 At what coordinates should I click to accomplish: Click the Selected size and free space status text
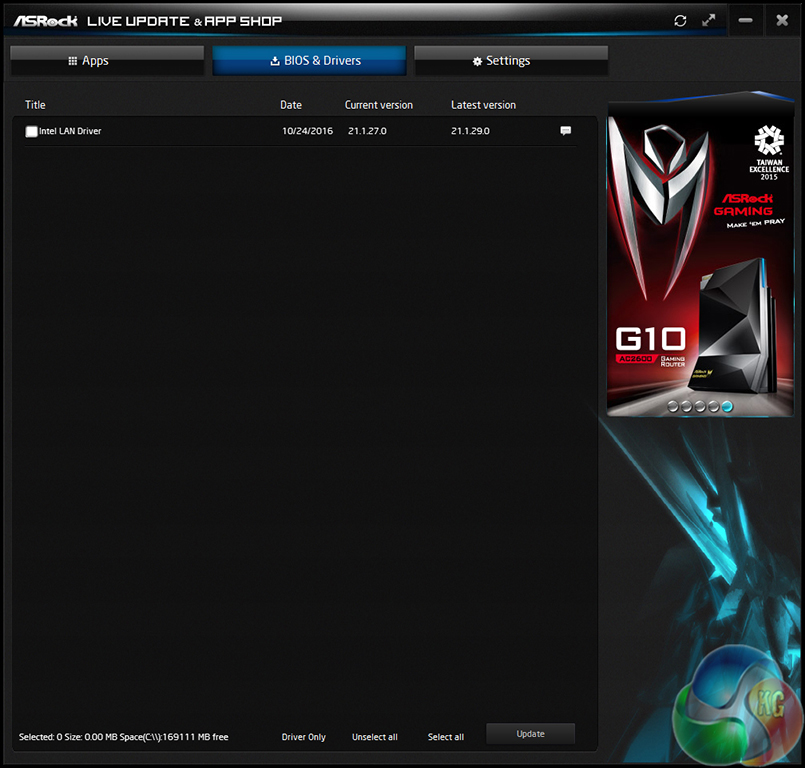(x=124, y=737)
